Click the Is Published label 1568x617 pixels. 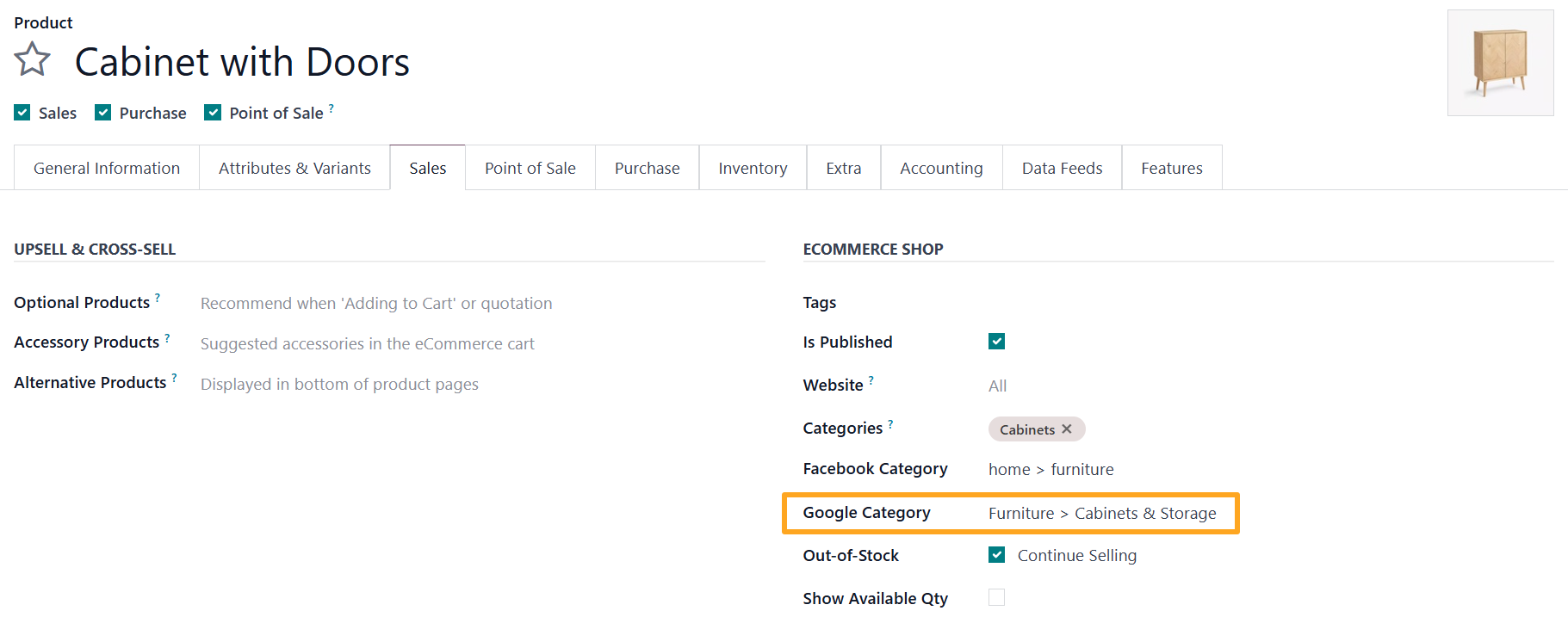pos(847,342)
